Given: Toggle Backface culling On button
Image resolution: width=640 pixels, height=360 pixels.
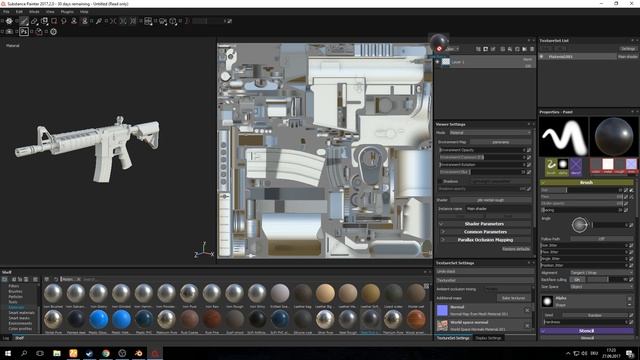Looking at the screenshot, I should 578,280.
